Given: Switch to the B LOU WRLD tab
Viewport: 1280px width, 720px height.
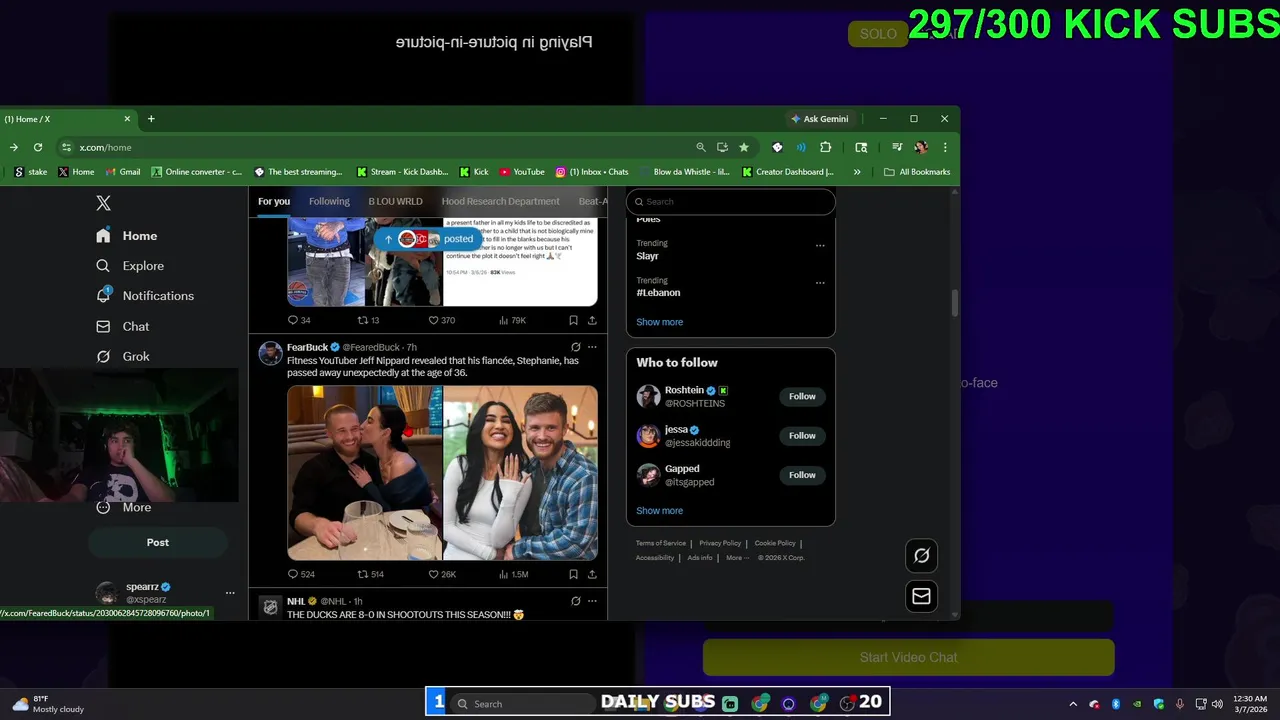Looking at the screenshot, I should [x=395, y=201].
